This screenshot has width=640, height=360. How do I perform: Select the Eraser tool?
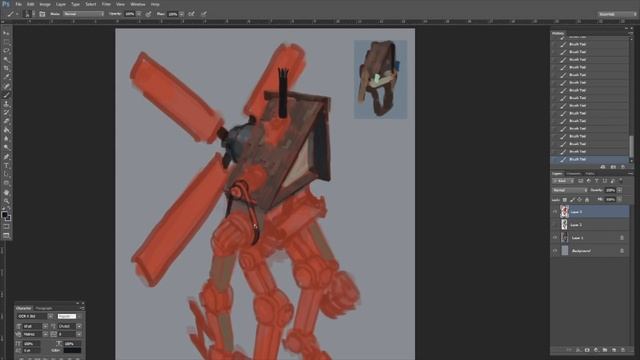(6, 121)
